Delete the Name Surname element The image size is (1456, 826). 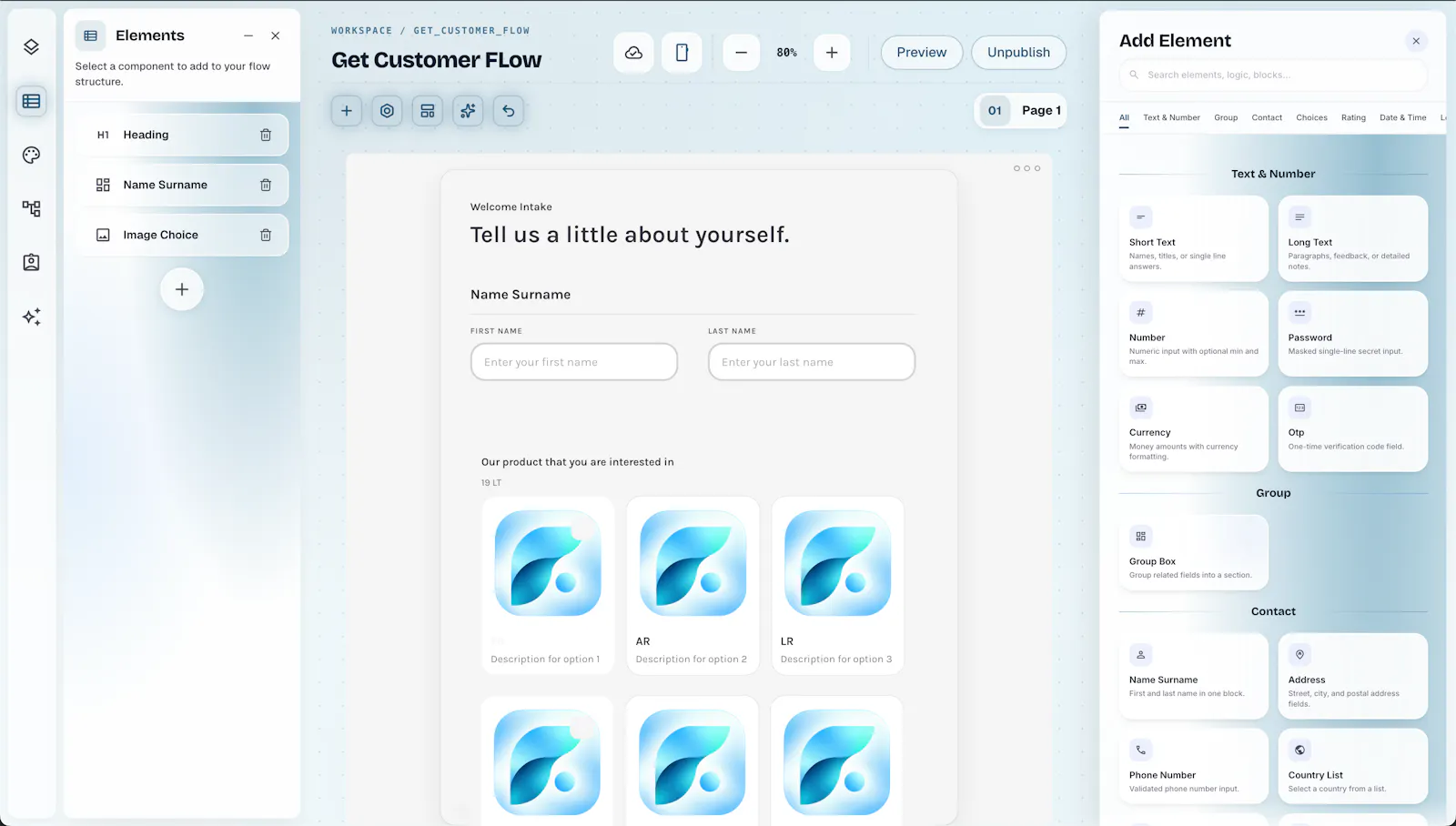(x=266, y=185)
